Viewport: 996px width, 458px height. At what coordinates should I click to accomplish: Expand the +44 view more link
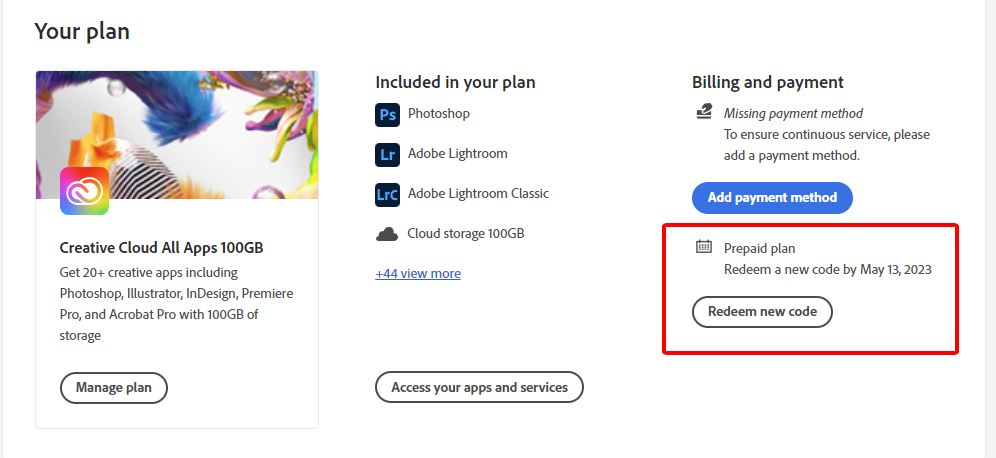418,273
